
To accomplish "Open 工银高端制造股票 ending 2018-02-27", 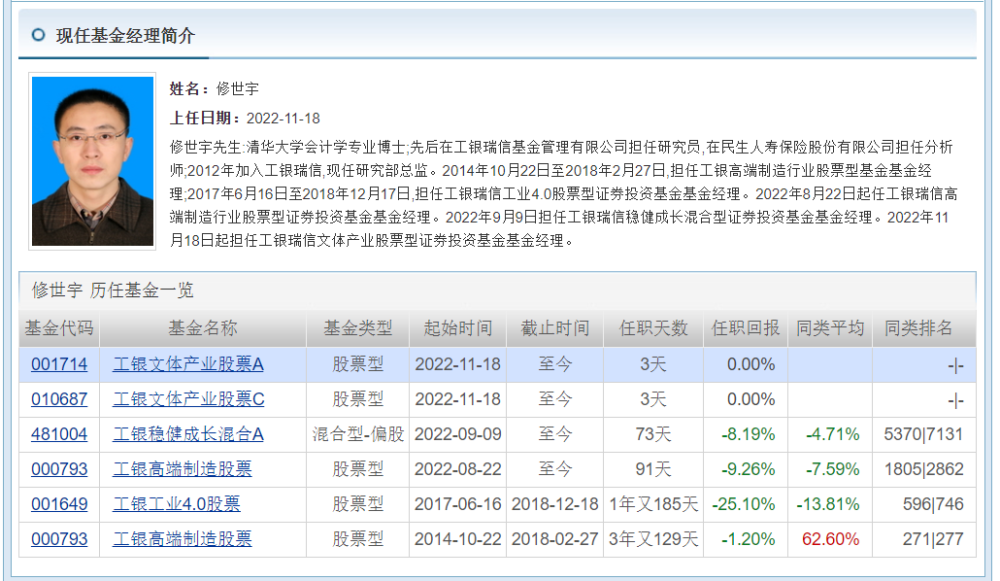I will click(x=182, y=539).
